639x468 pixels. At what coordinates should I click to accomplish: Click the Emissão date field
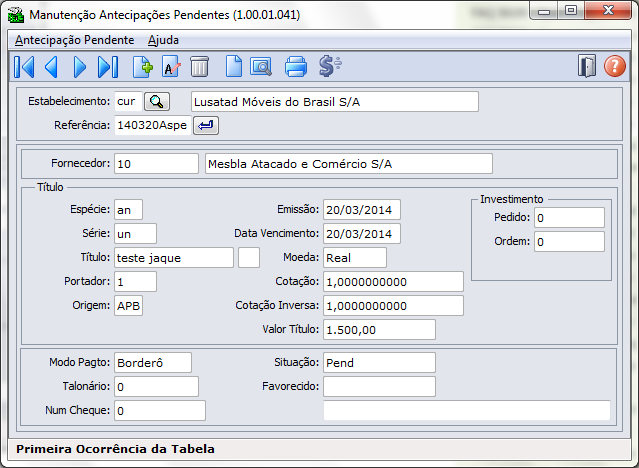click(x=362, y=210)
